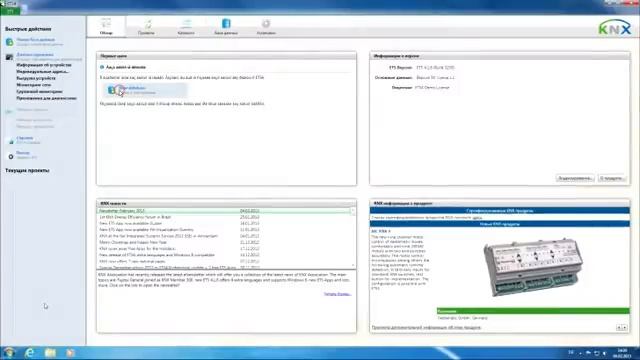This screenshot has height=360, width=640.
Task: Open the media player taskbar icon
Action: pyautogui.click(x=70, y=353)
